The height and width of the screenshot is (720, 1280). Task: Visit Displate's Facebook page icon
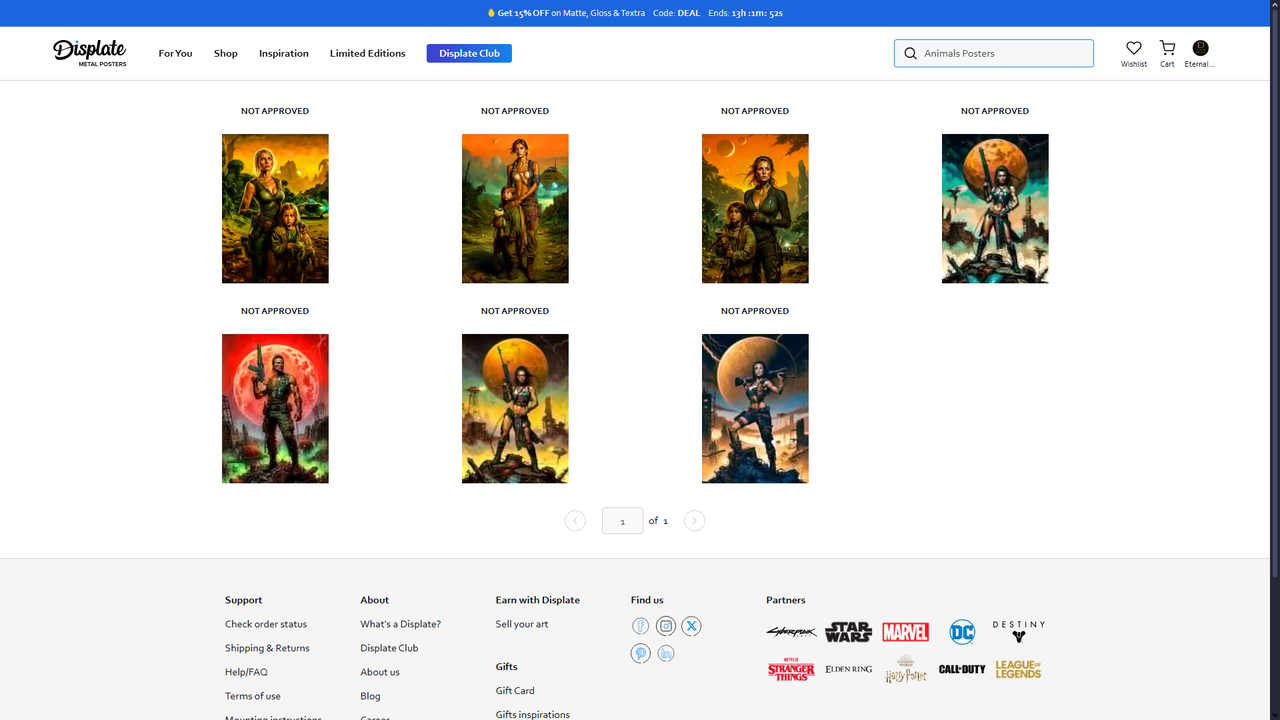640,626
